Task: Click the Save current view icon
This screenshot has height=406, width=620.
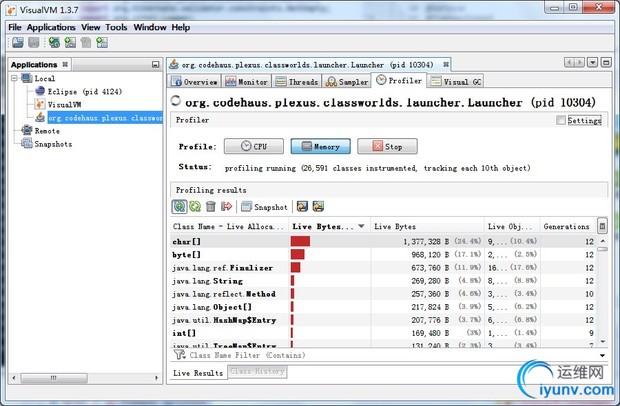Action: [318, 206]
